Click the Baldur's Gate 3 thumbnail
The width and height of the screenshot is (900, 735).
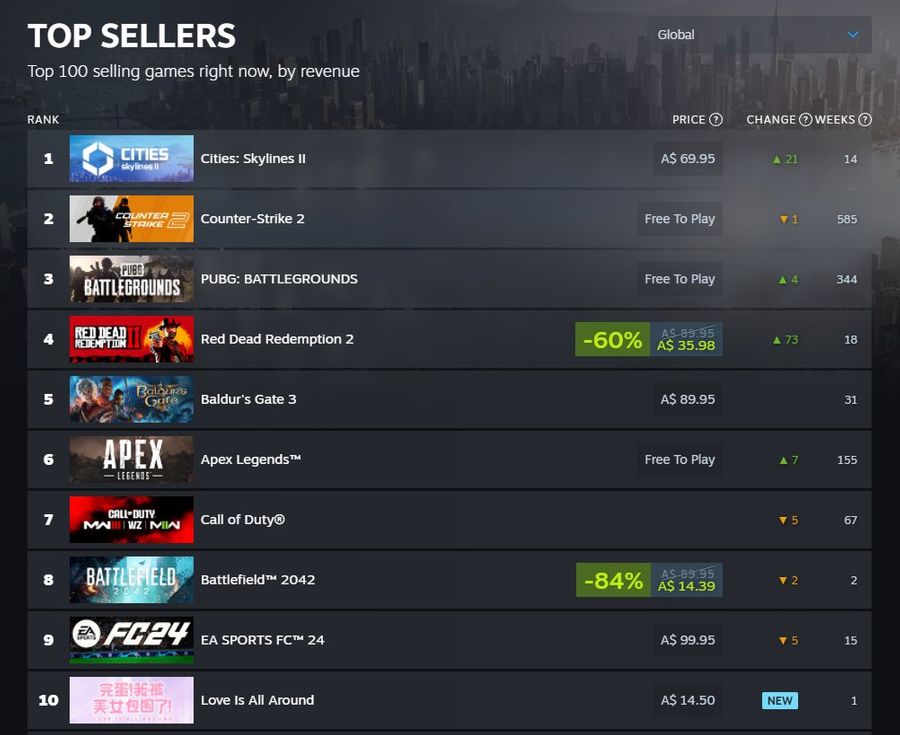pyautogui.click(x=131, y=399)
